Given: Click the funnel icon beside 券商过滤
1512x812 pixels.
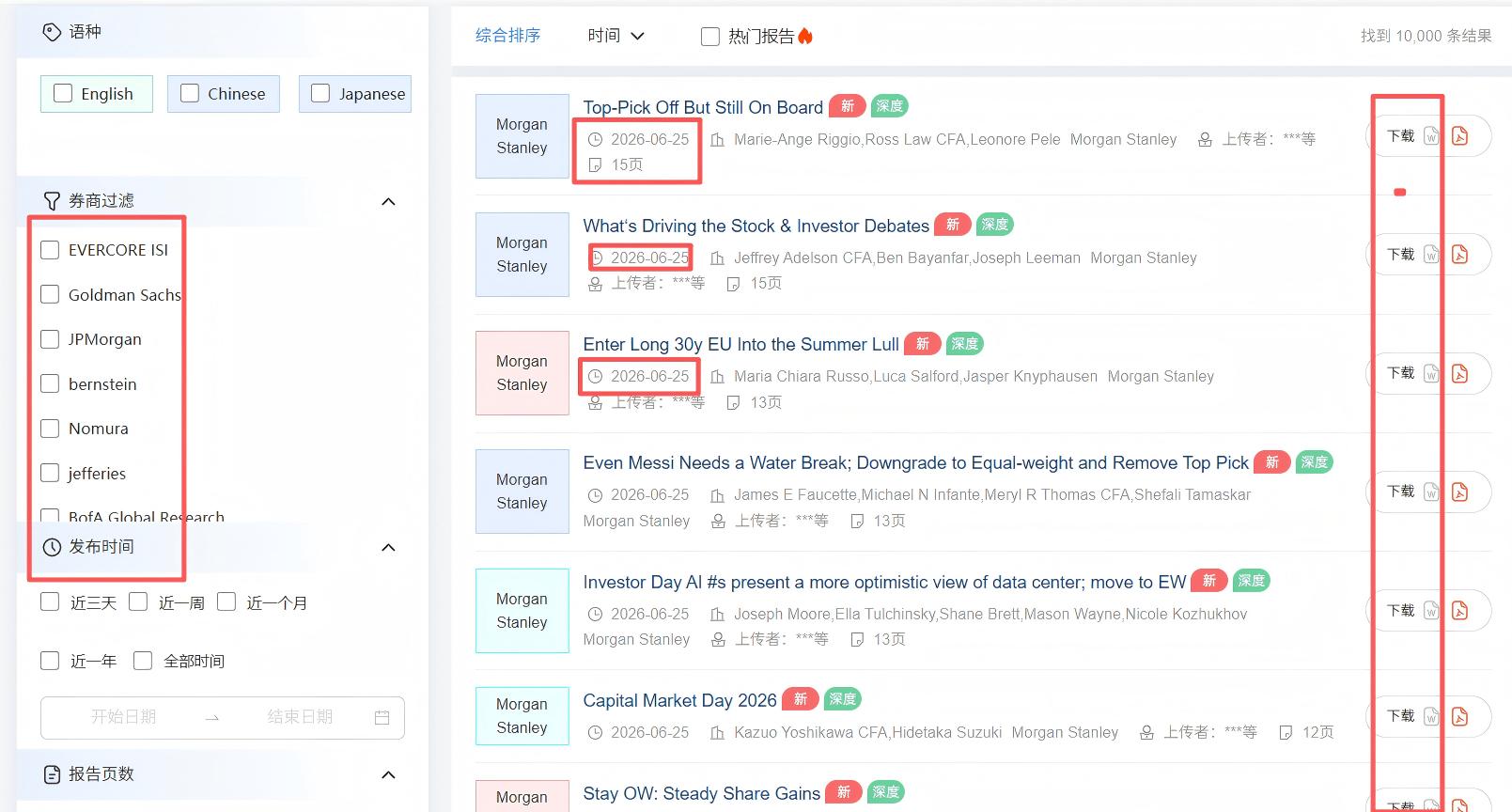Looking at the screenshot, I should [x=52, y=201].
